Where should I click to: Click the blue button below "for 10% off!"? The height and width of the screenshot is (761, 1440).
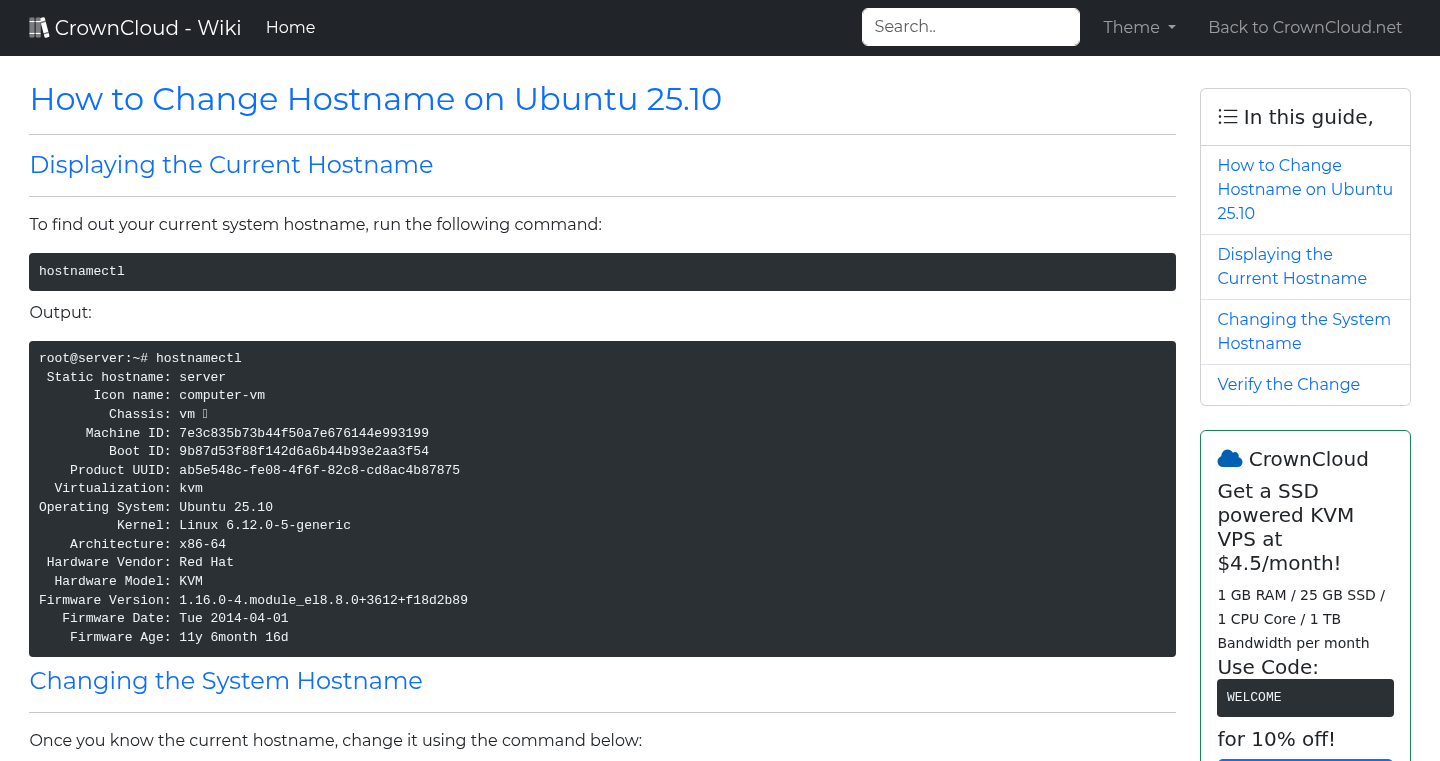1305,758
